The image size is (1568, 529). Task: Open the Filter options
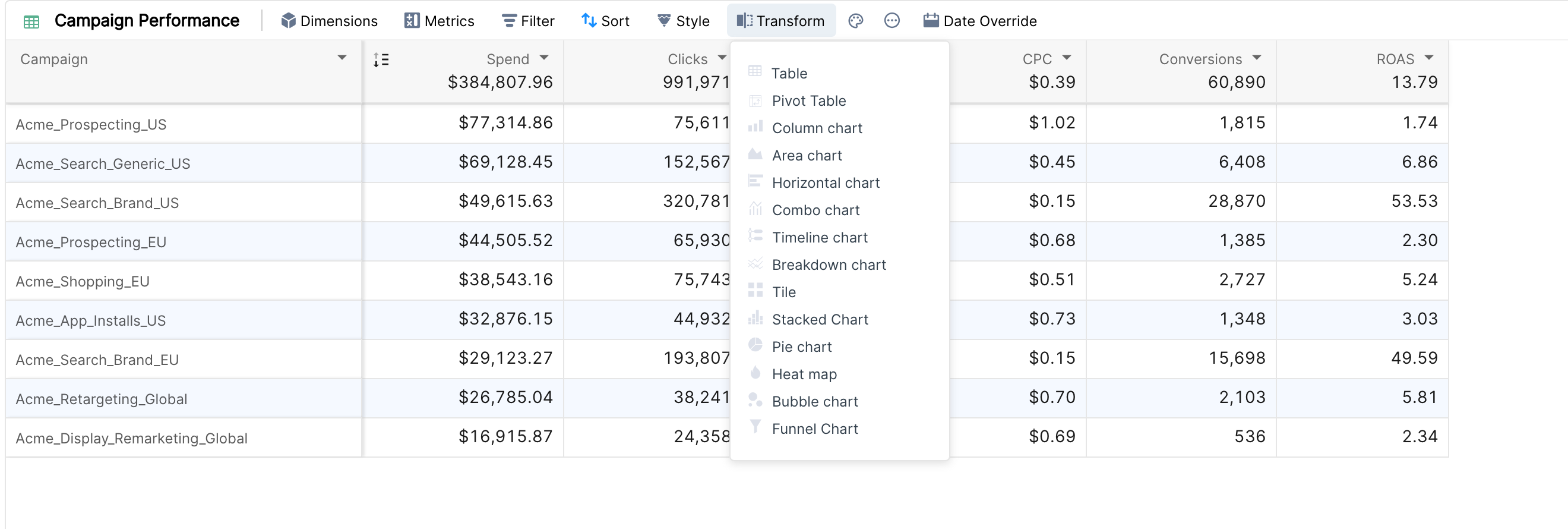(x=528, y=21)
